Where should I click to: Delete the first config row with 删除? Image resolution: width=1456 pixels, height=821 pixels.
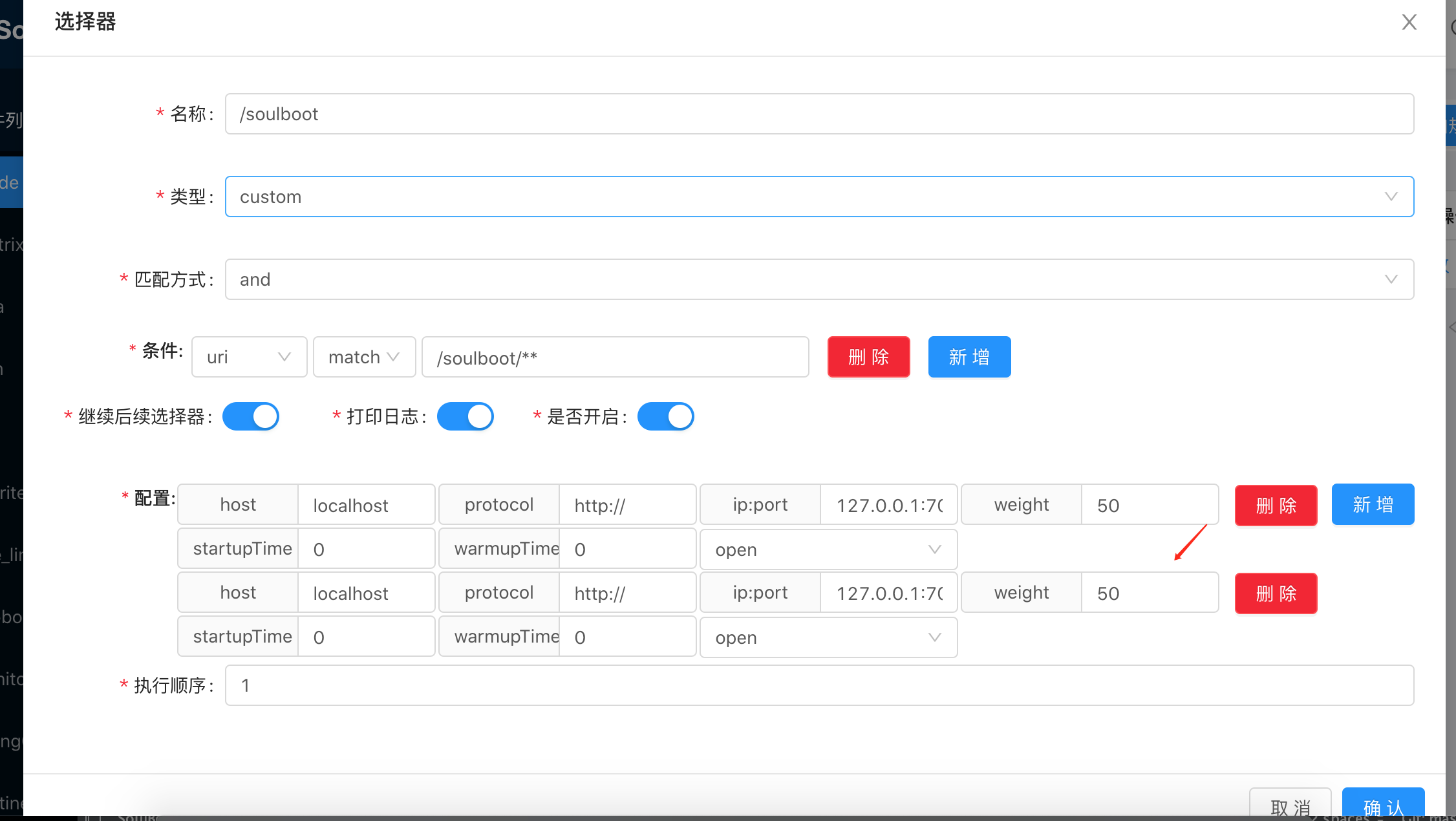coord(1276,505)
